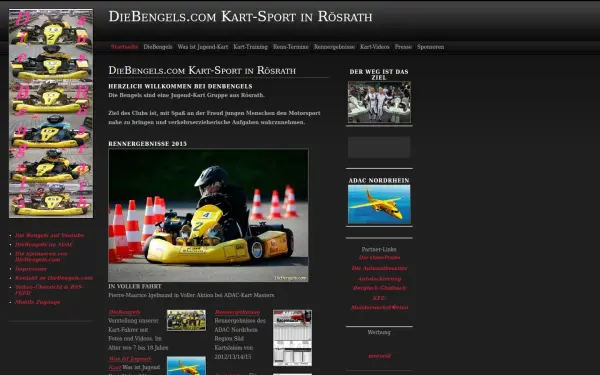This screenshot has width=600, height=375.
Task: Open Autolackierung partner link
Action: [380, 279]
